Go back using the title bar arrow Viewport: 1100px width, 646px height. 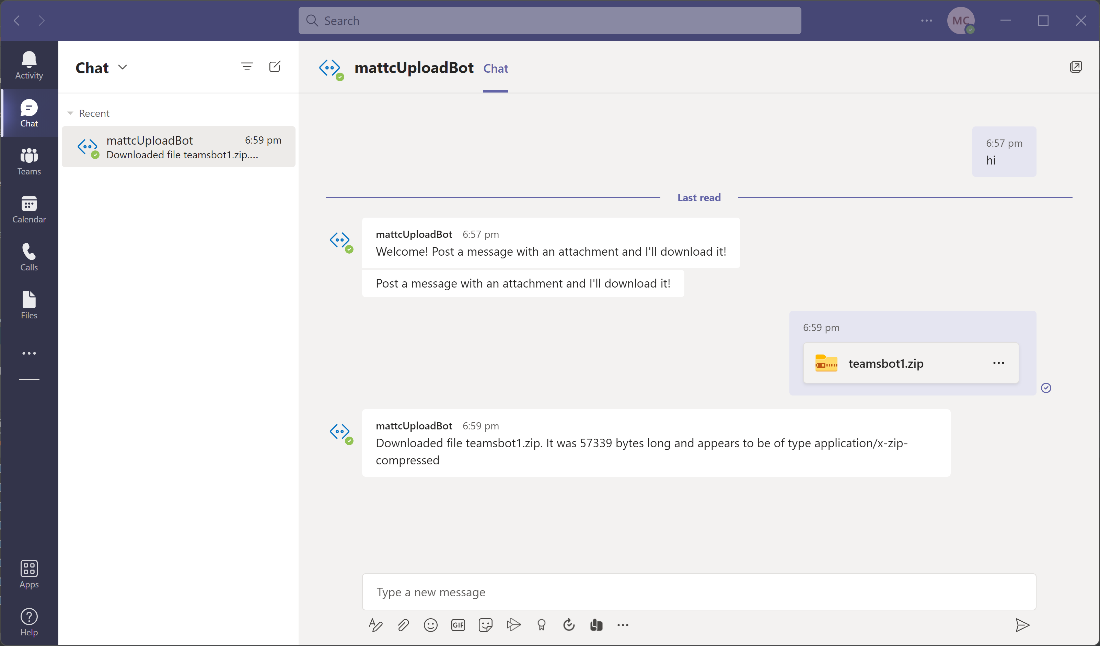17,21
